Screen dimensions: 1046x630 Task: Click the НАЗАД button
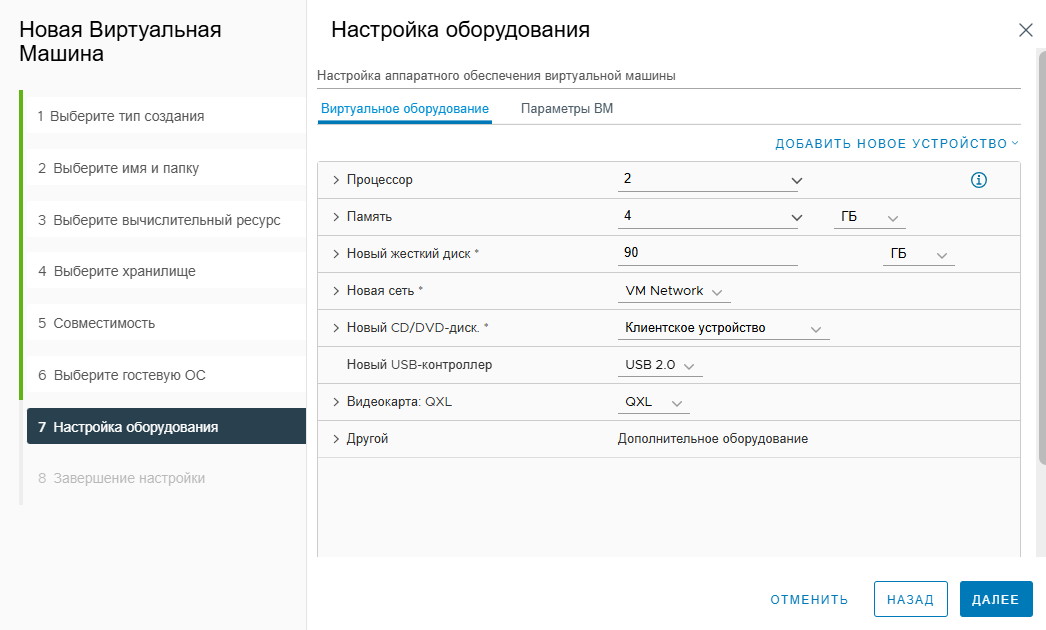click(x=911, y=599)
